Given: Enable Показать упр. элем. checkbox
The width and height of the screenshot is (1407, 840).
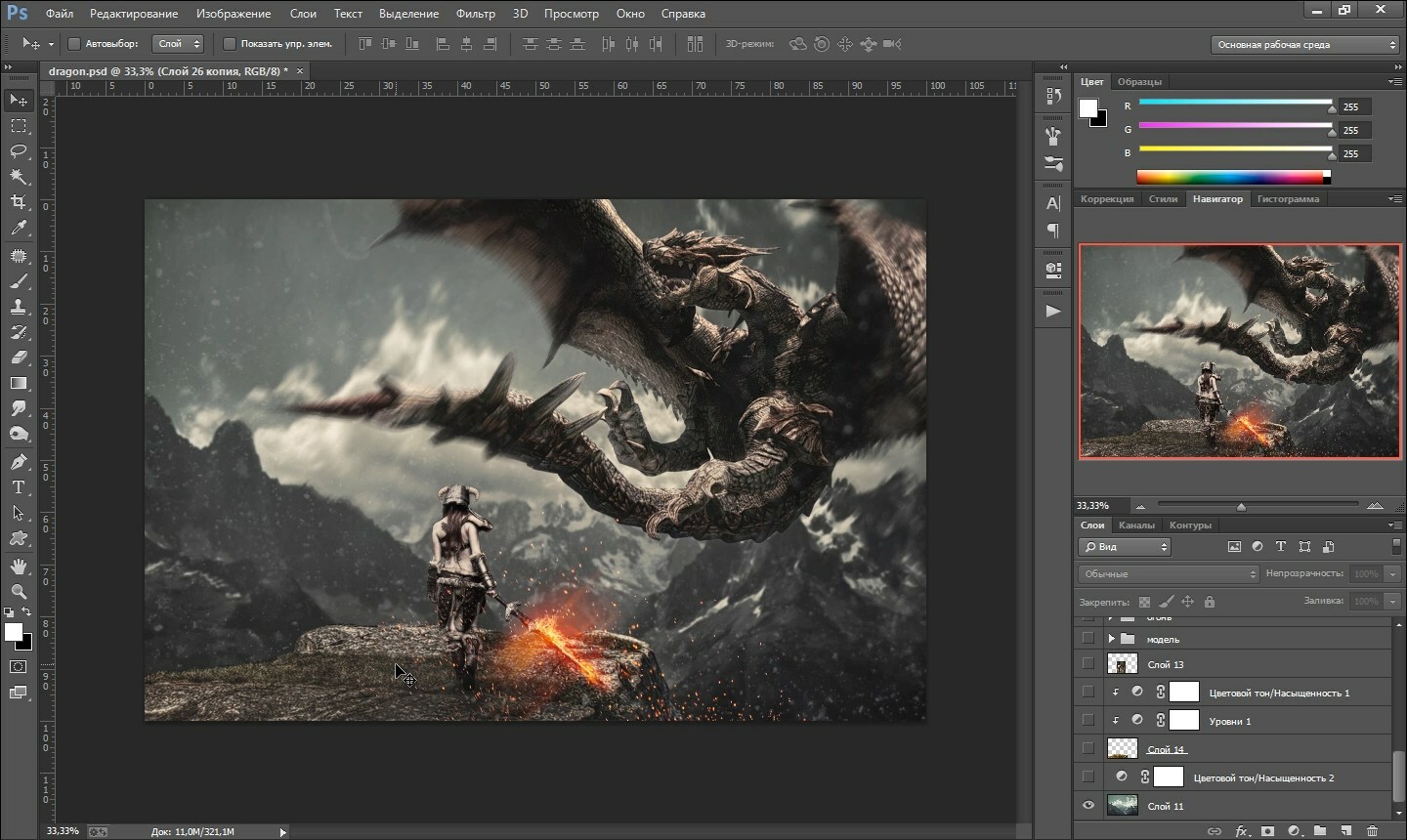Looking at the screenshot, I should click(229, 44).
